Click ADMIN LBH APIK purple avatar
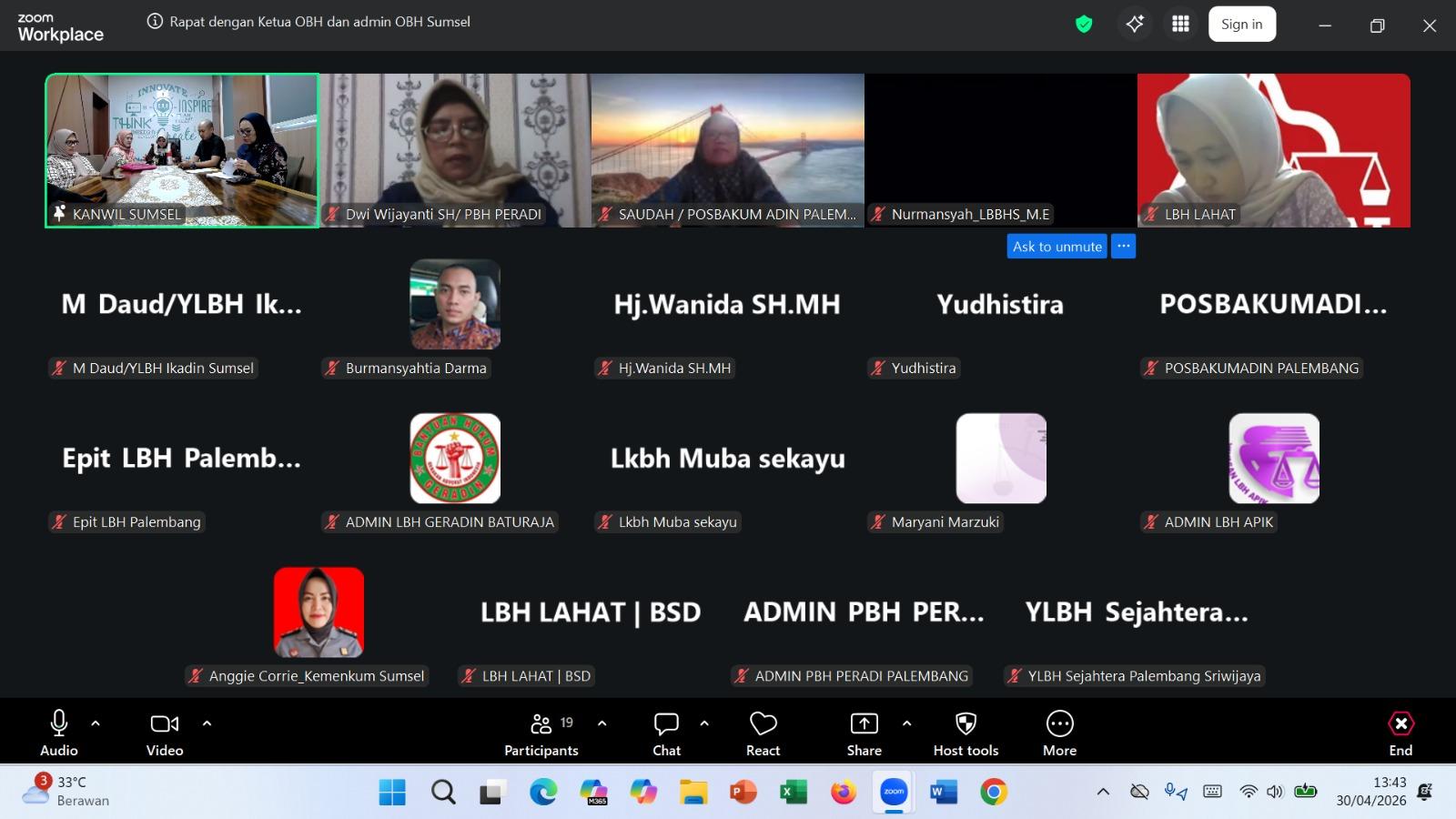The height and width of the screenshot is (819, 1456). [x=1274, y=459]
